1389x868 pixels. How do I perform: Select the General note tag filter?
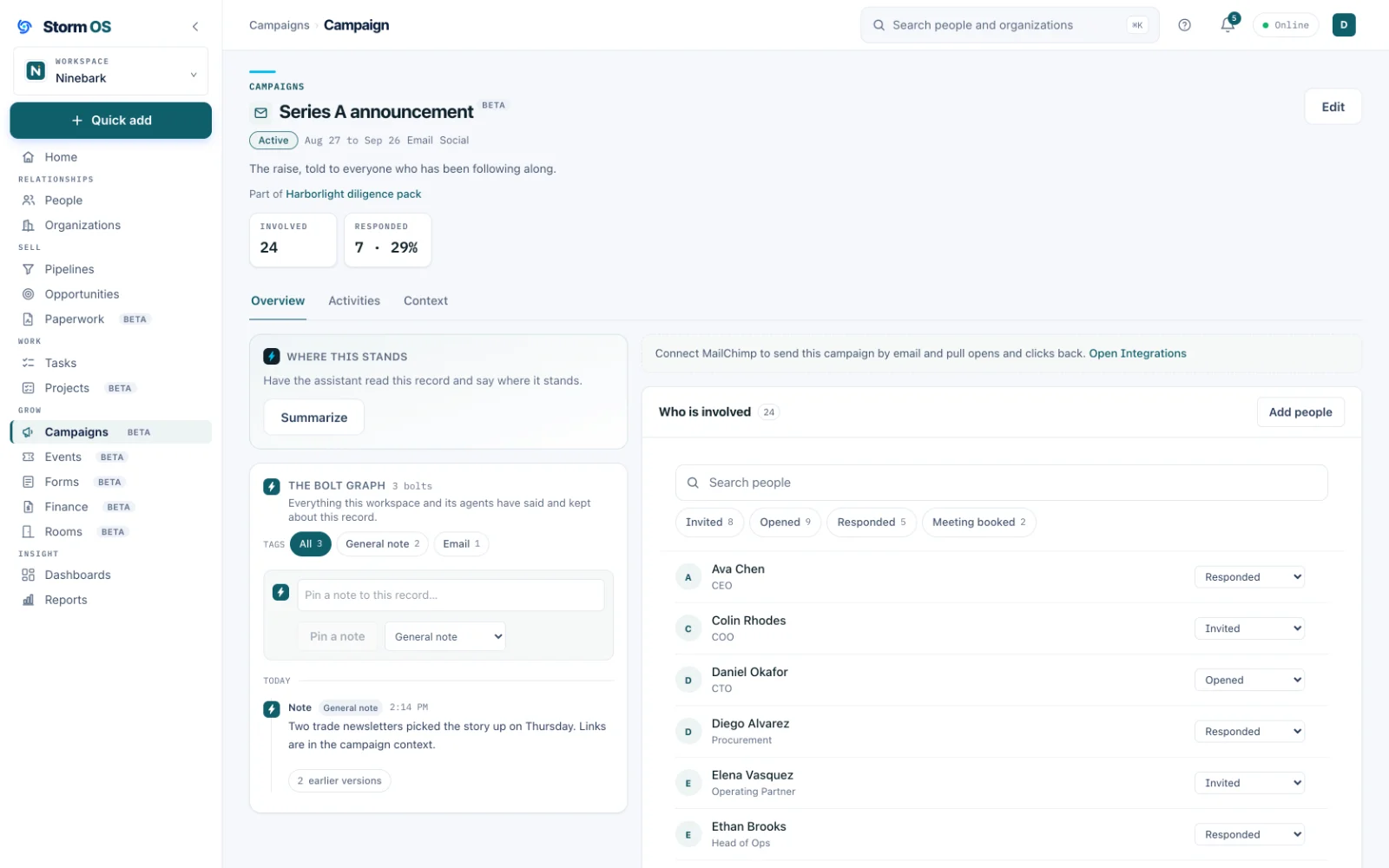pos(382,544)
